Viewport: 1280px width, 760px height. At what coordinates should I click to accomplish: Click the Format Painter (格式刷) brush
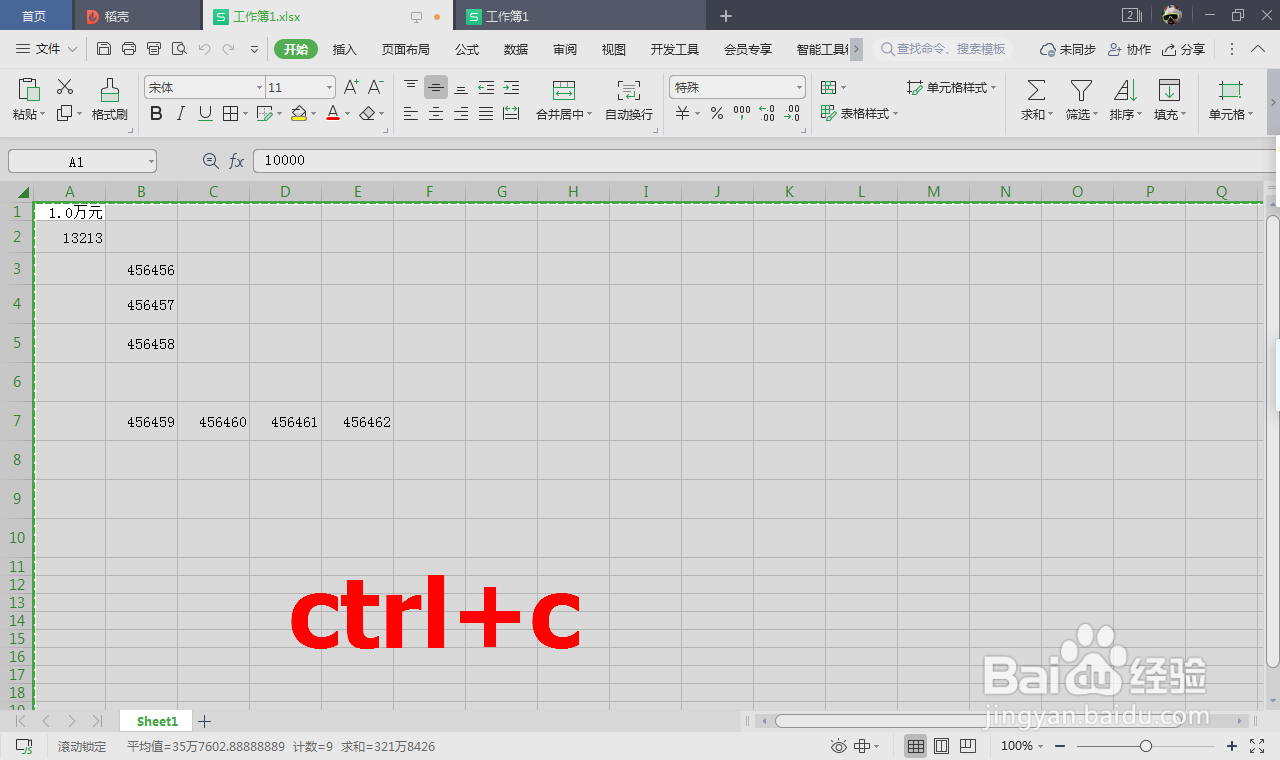[110, 88]
